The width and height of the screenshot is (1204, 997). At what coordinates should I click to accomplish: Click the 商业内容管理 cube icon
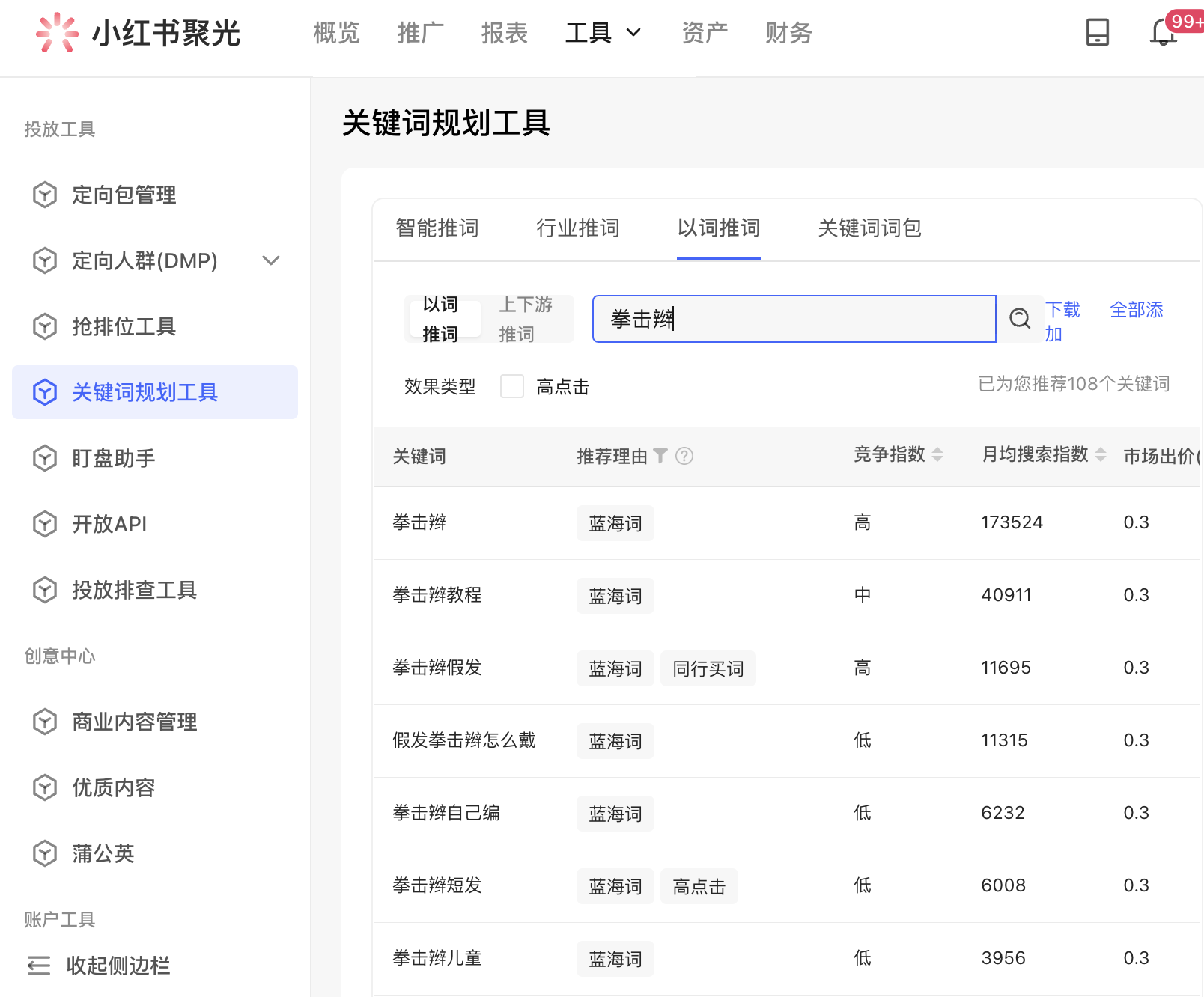coord(45,722)
